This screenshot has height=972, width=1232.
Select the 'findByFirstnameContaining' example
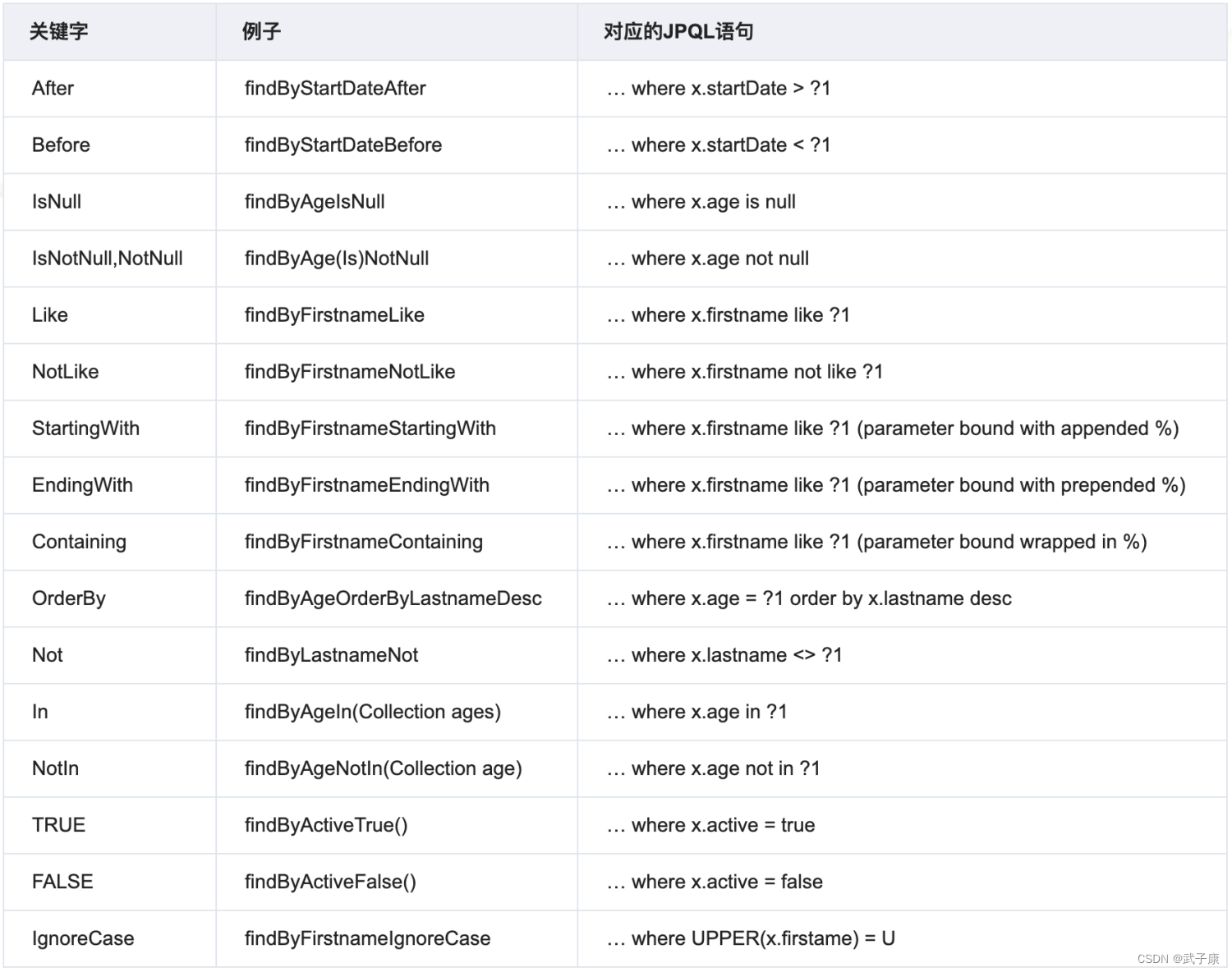coord(364,542)
